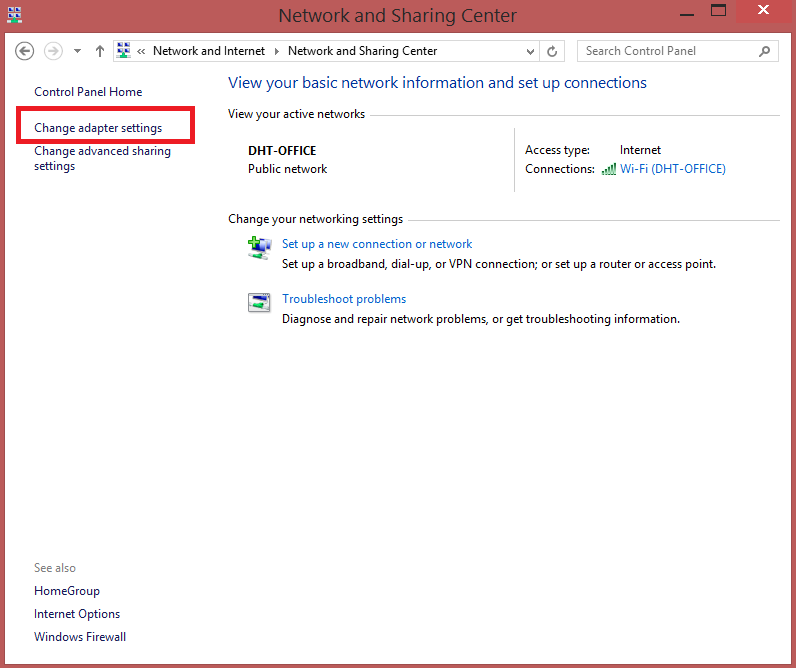Click the Troubleshoot problems icon
The height and width of the screenshot is (668, 796).
[x=259, y=303]
